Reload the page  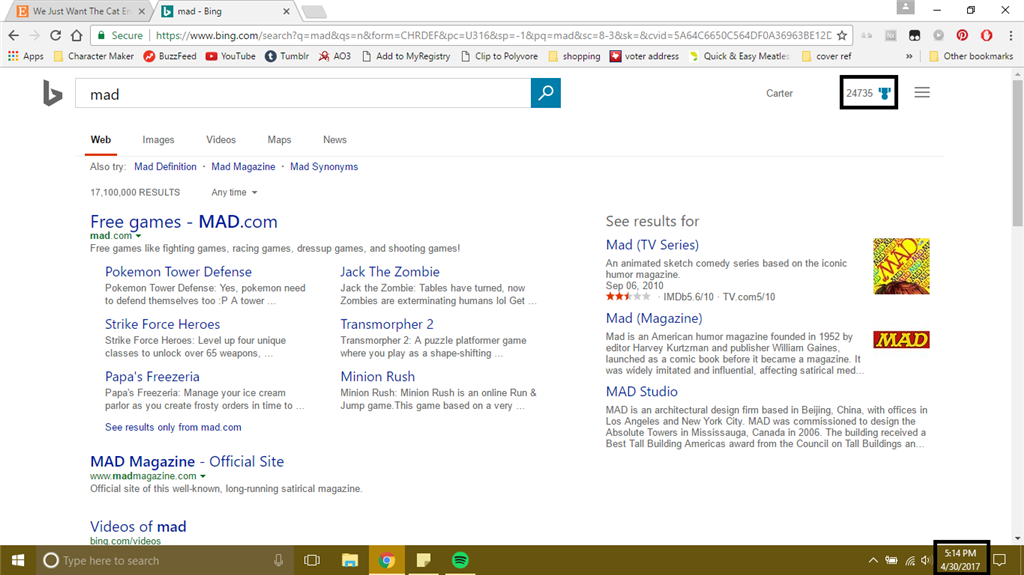(56, 35)
